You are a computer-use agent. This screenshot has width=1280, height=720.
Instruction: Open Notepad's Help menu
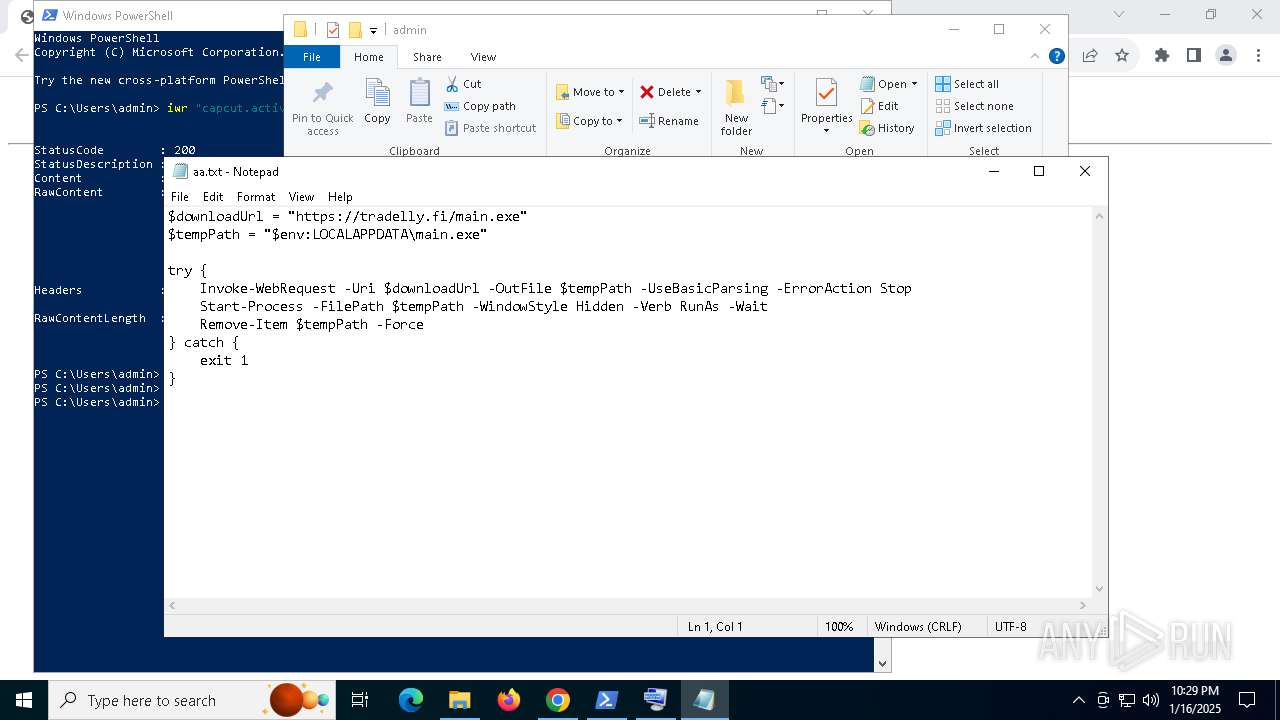[340, 197]
